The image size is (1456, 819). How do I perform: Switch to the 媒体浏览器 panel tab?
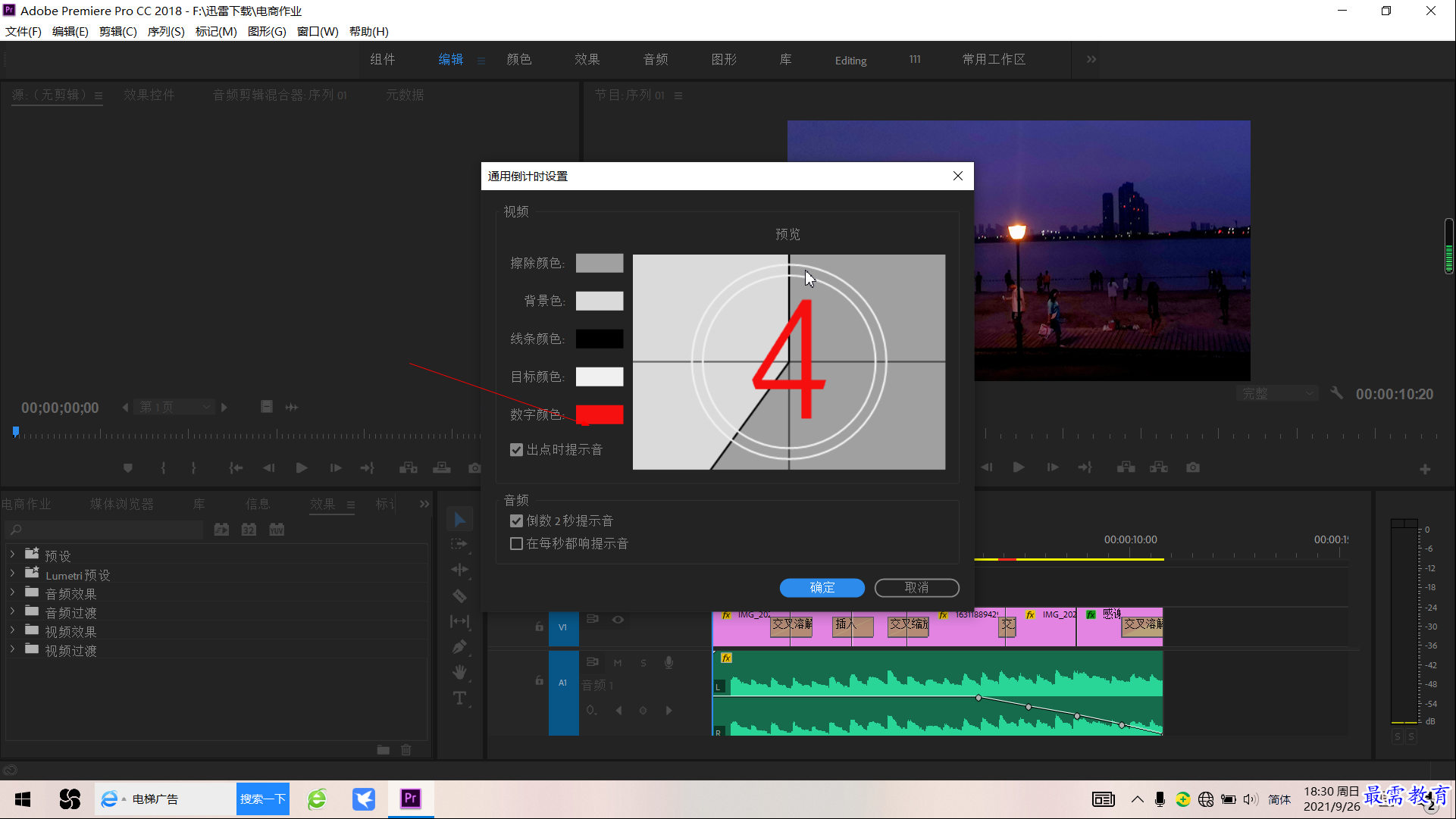point(122,504)
